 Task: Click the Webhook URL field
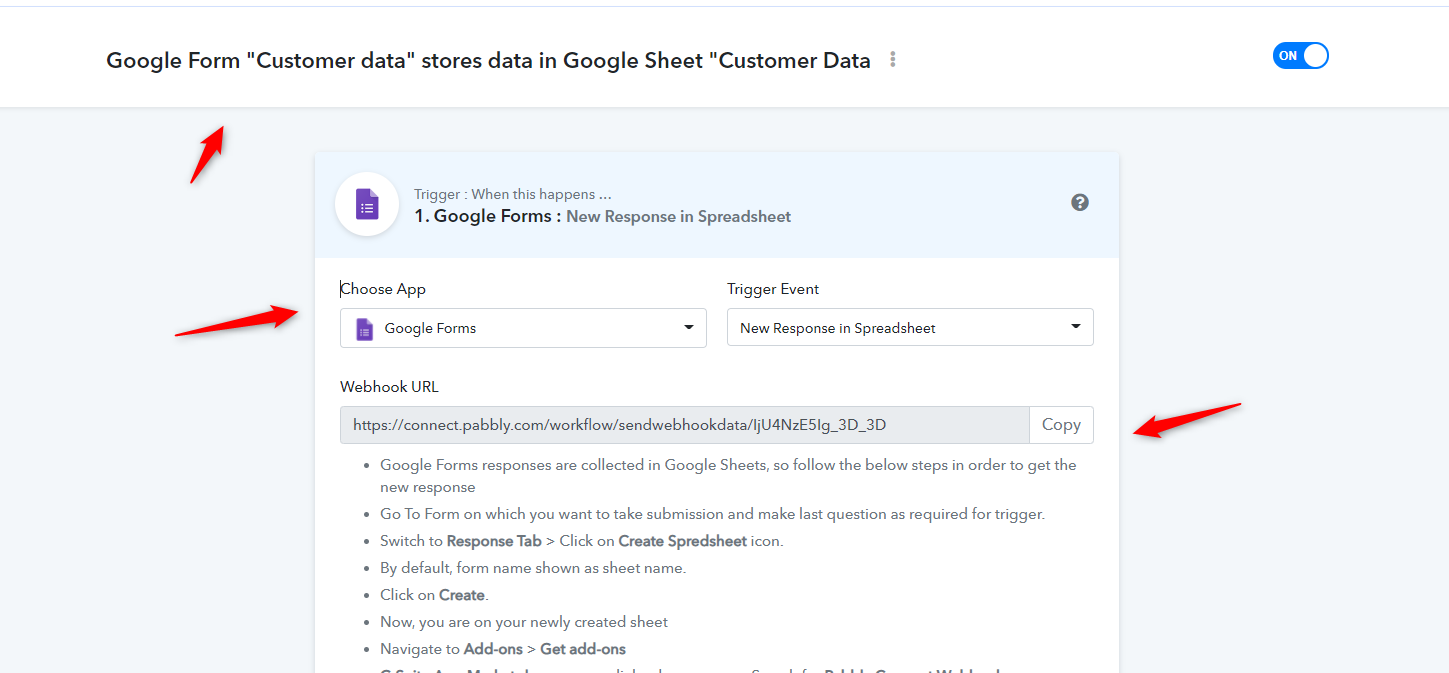tap(684, 425)
